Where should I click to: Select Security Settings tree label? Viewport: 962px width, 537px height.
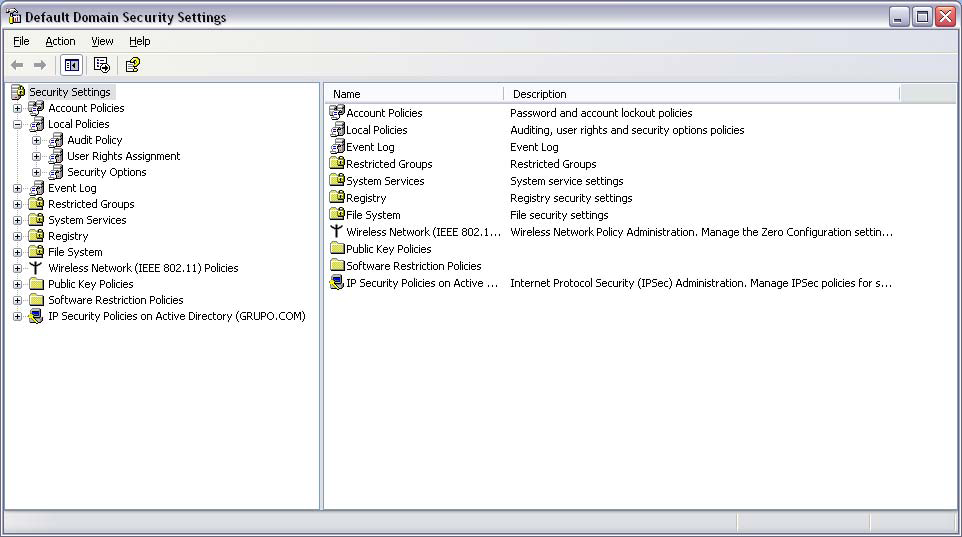pyautogui.click(x=70, y=92)
